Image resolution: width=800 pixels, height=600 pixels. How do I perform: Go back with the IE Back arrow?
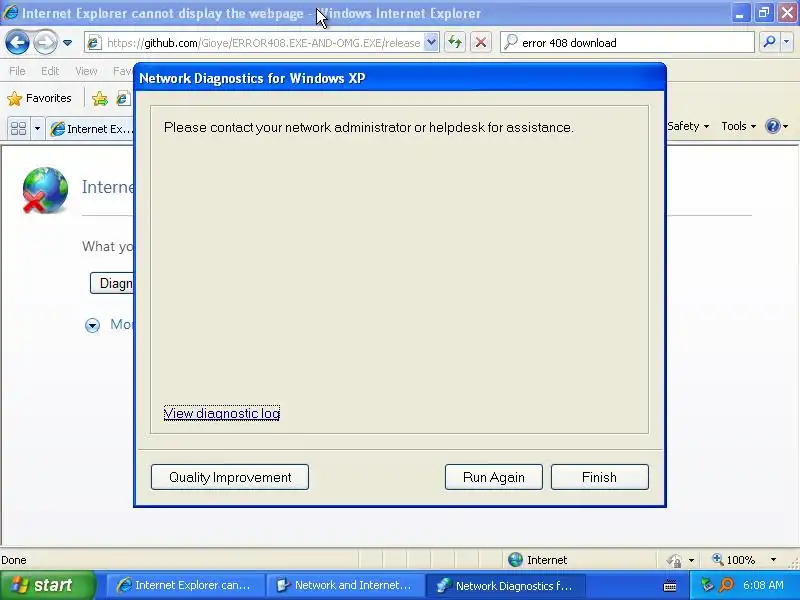pos(17,43)
